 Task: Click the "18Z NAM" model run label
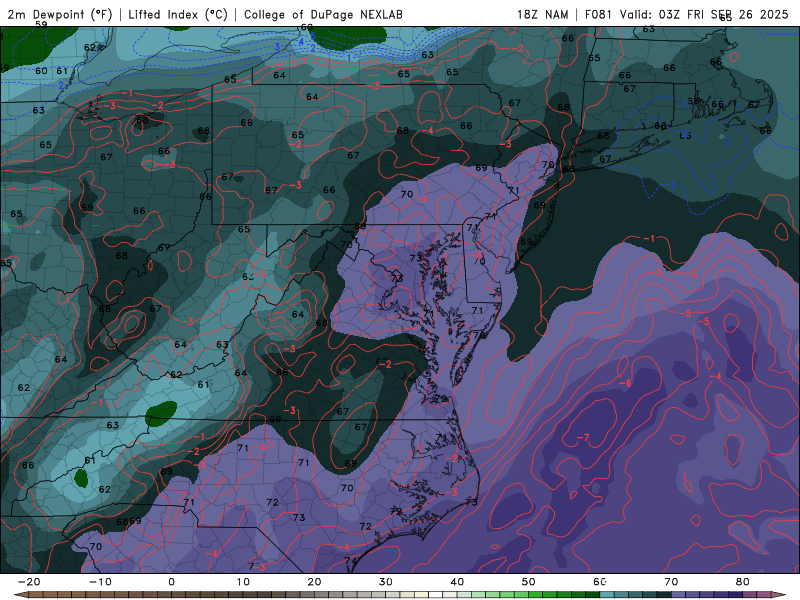(542, 14)
